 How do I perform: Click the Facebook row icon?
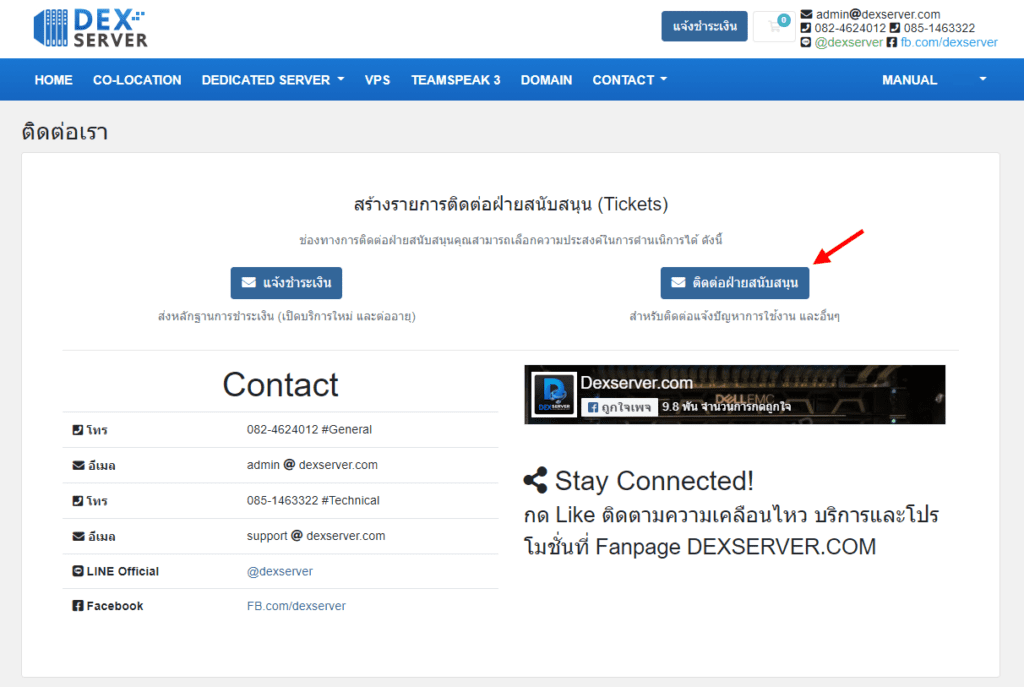(x=78, y=606)
